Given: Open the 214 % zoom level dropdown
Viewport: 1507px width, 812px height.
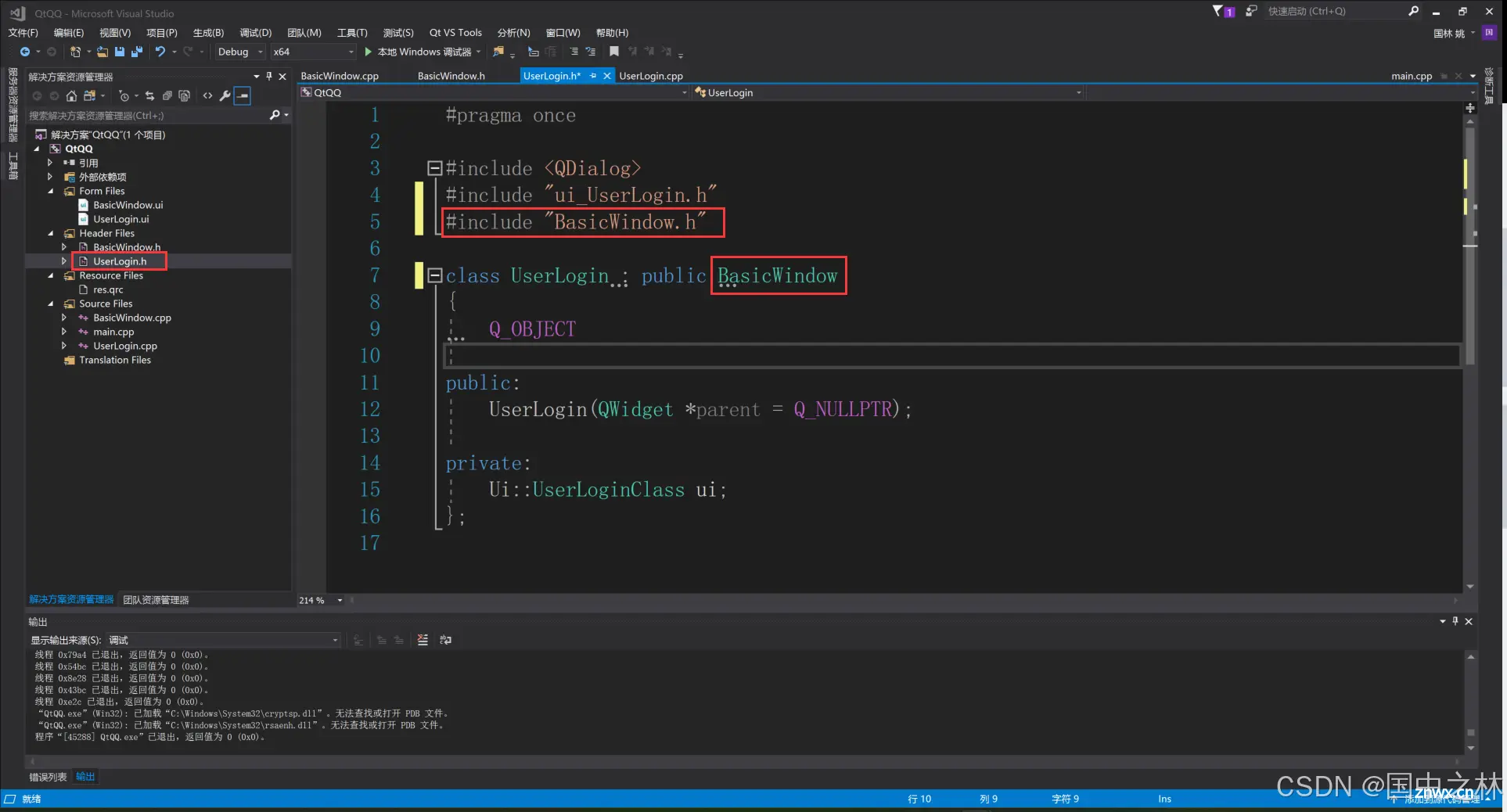Looking at the screenshot, I should point(340,600).
